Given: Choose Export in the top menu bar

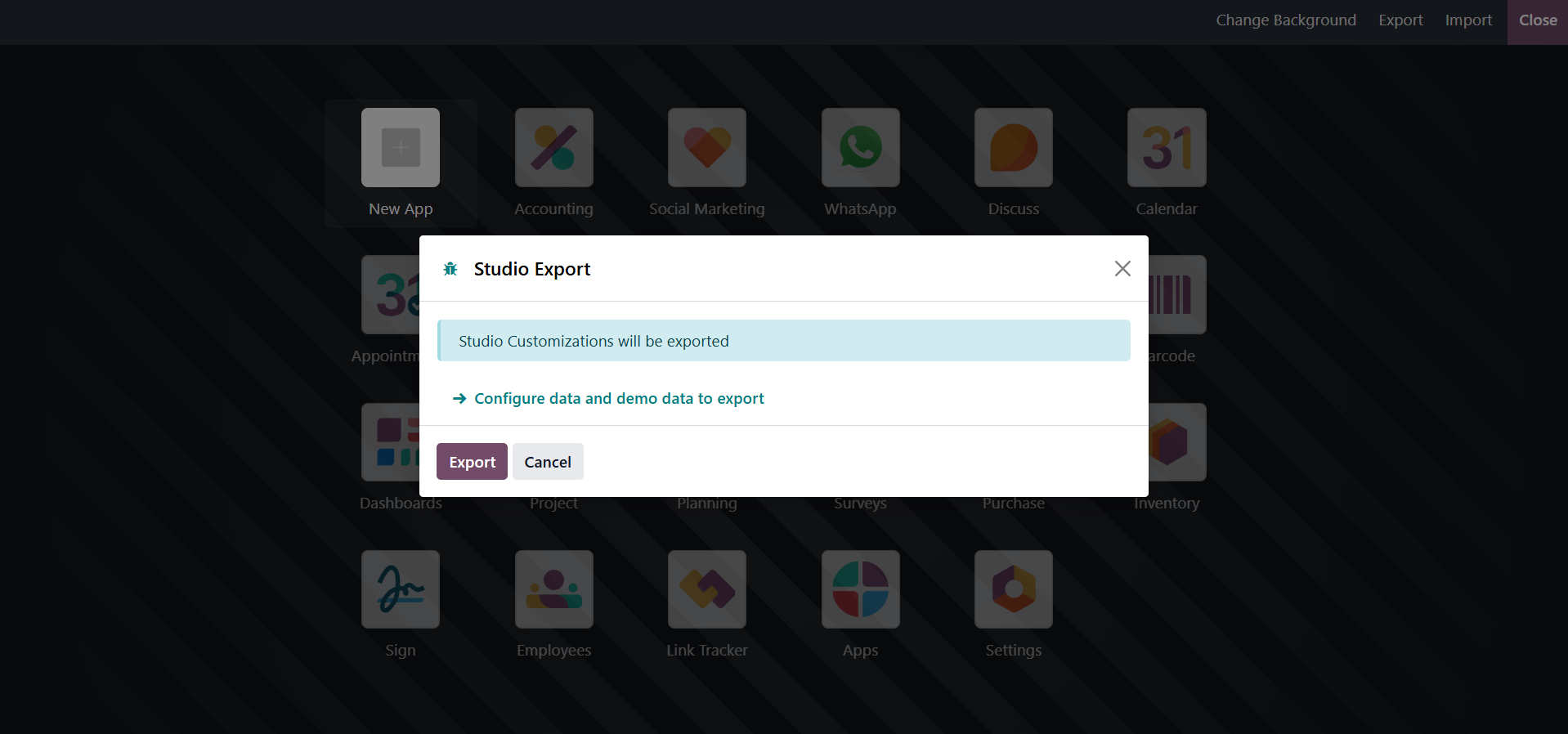Looking at the screenshot, I should click(x=1400, y=20).
